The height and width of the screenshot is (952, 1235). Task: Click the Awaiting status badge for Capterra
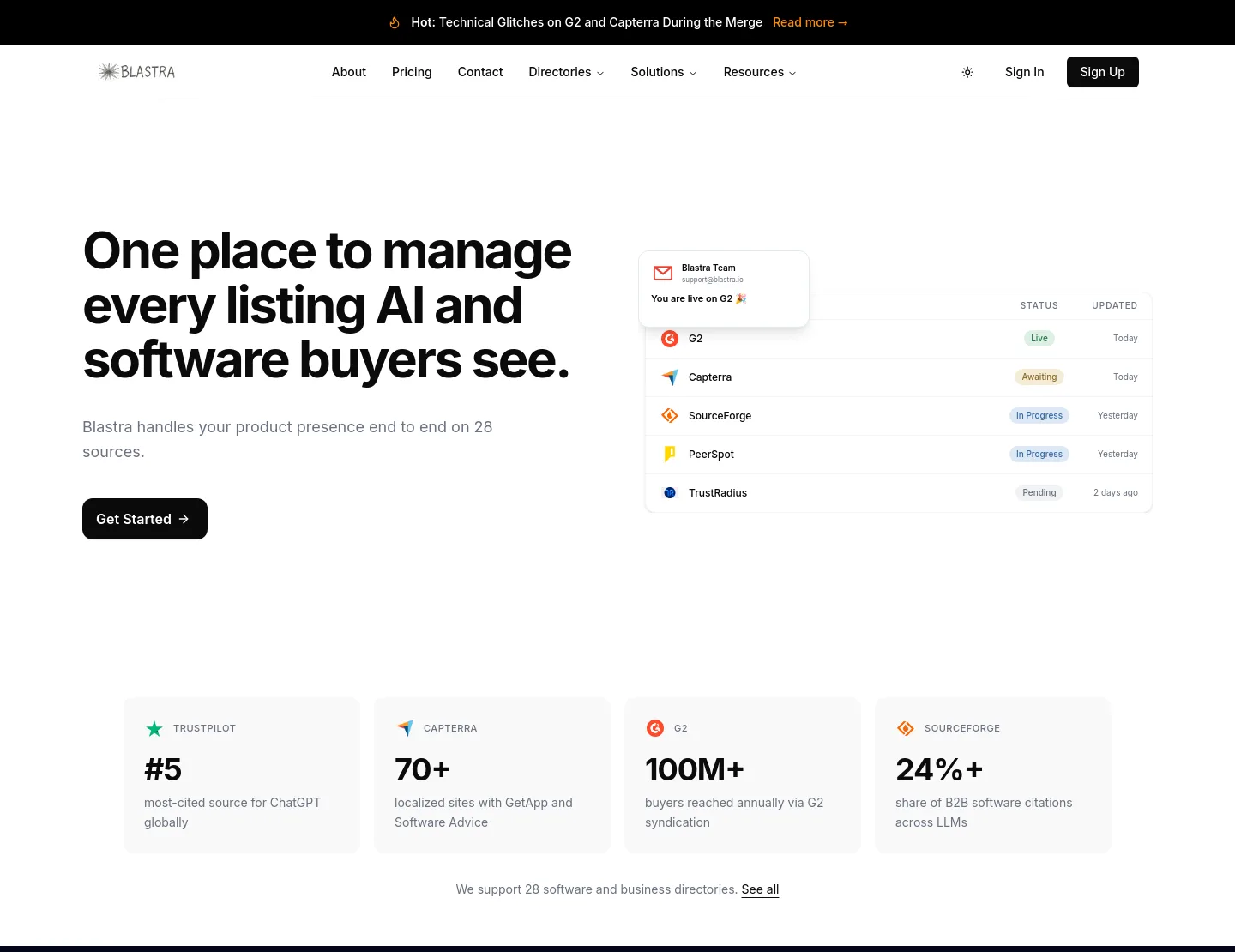(x=1039, y=377)
